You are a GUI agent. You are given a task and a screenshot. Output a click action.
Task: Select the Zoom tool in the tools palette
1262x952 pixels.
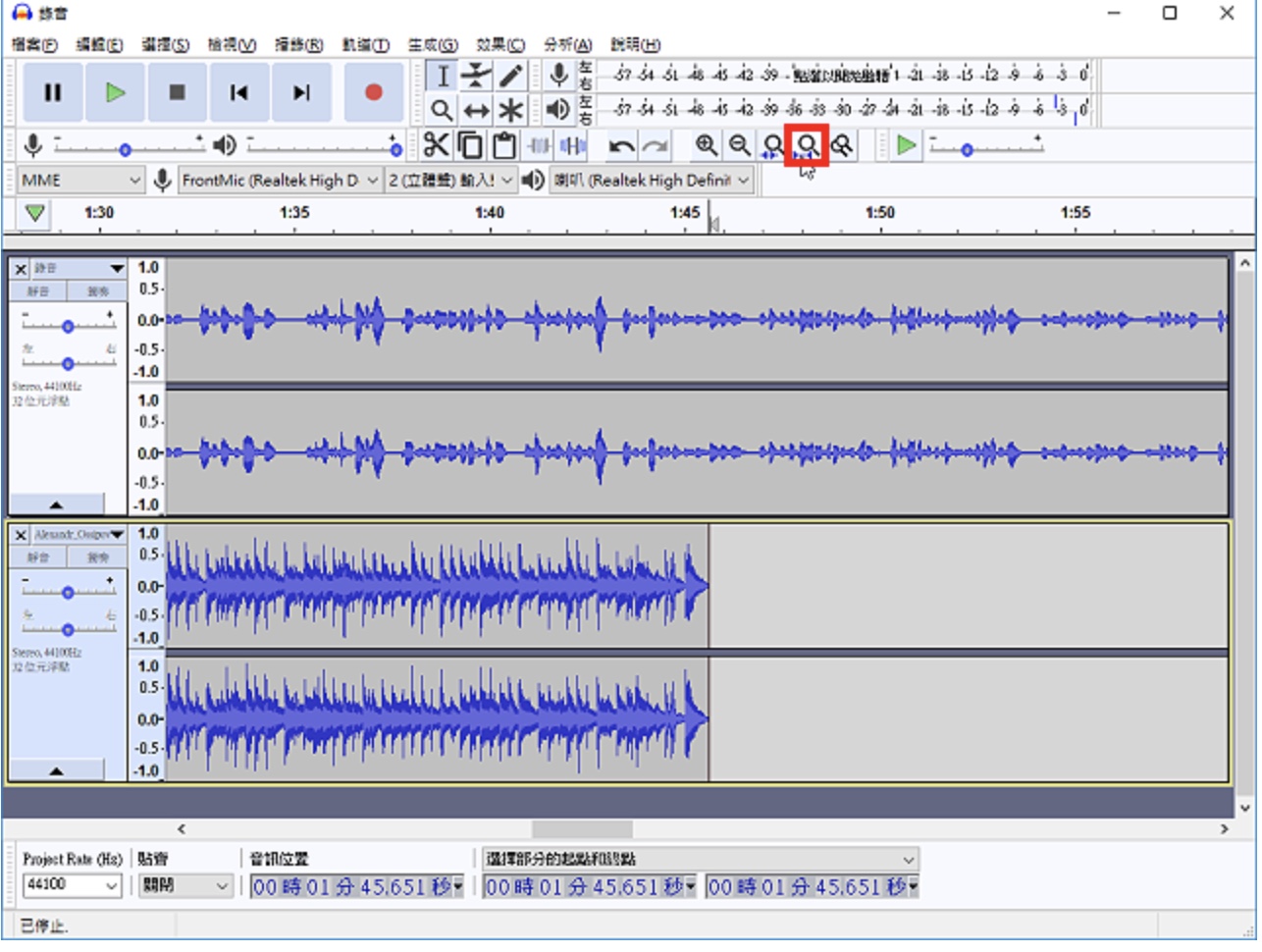coord(443,110)
